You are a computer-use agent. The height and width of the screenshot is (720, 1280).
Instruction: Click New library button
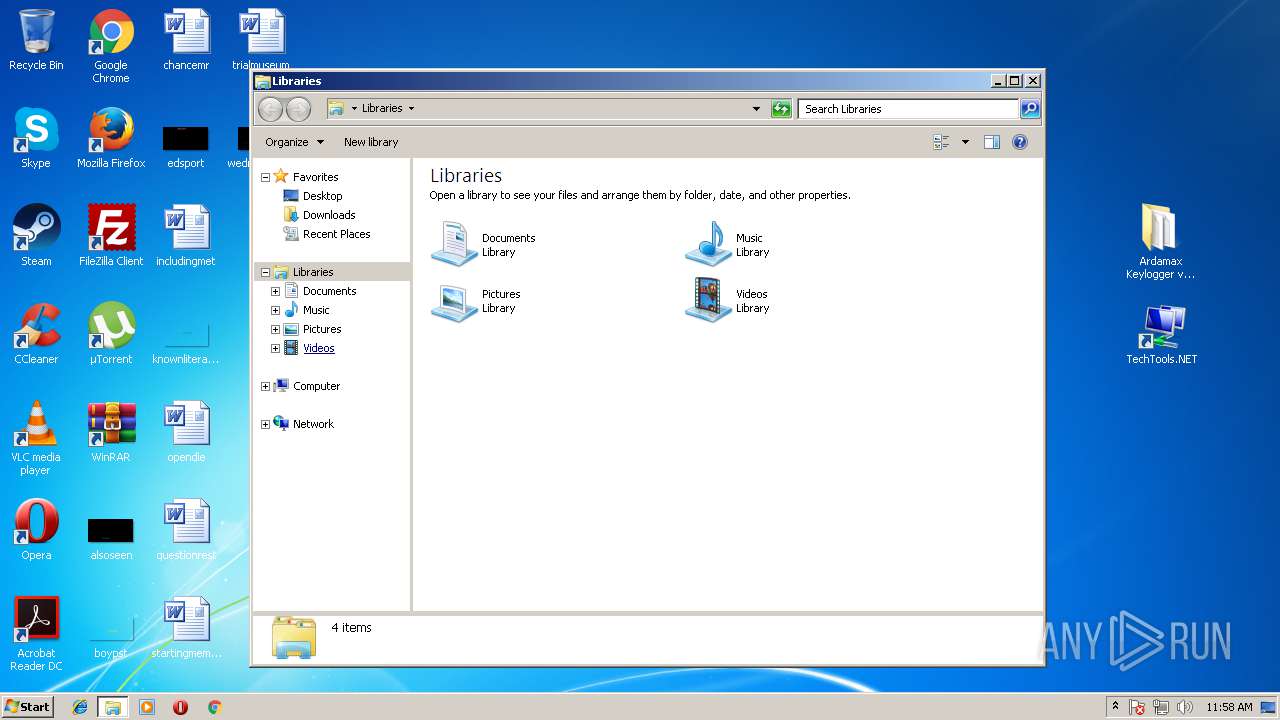(x=371, y=142)
